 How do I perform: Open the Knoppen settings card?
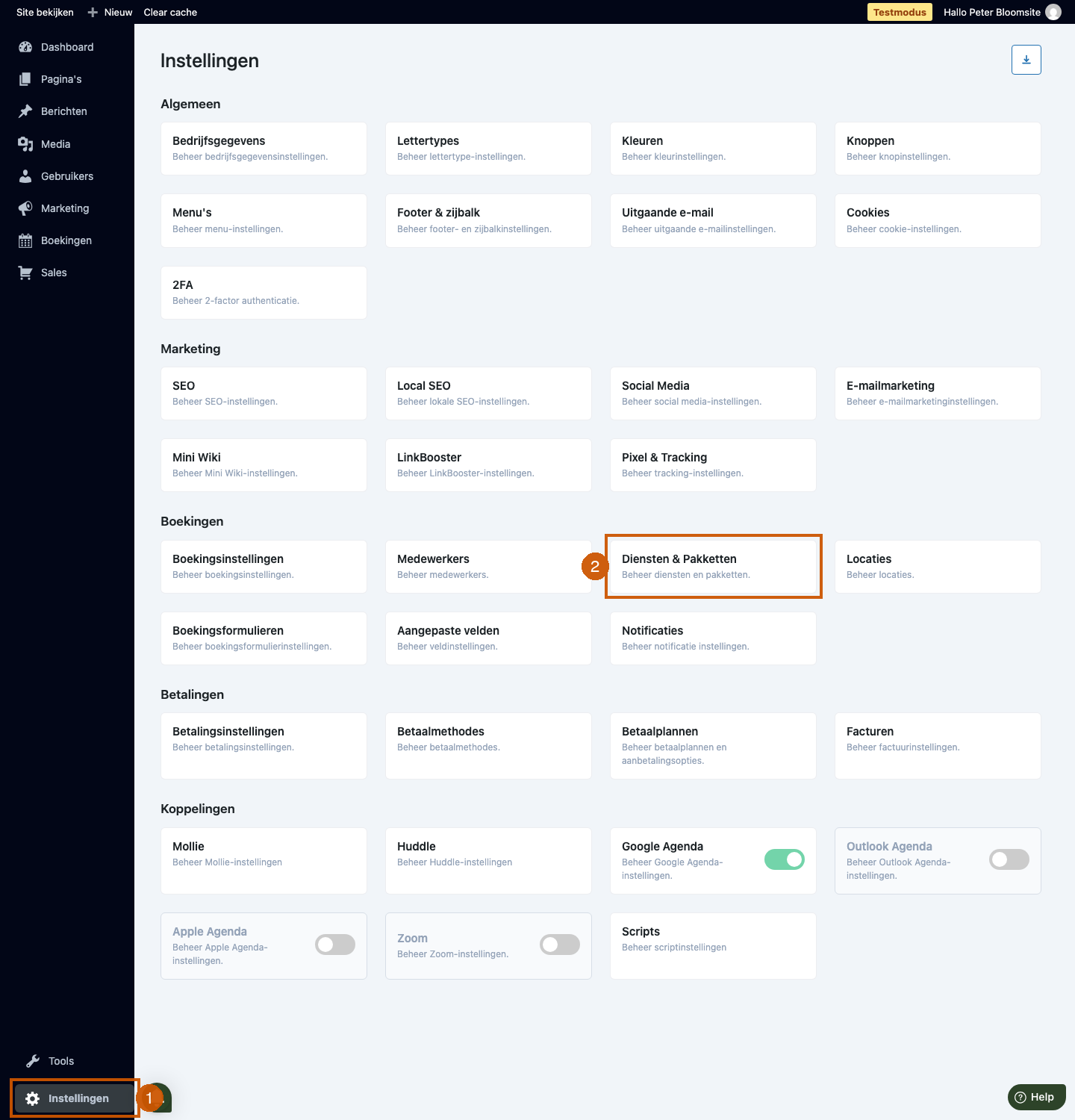click(938, 149)
